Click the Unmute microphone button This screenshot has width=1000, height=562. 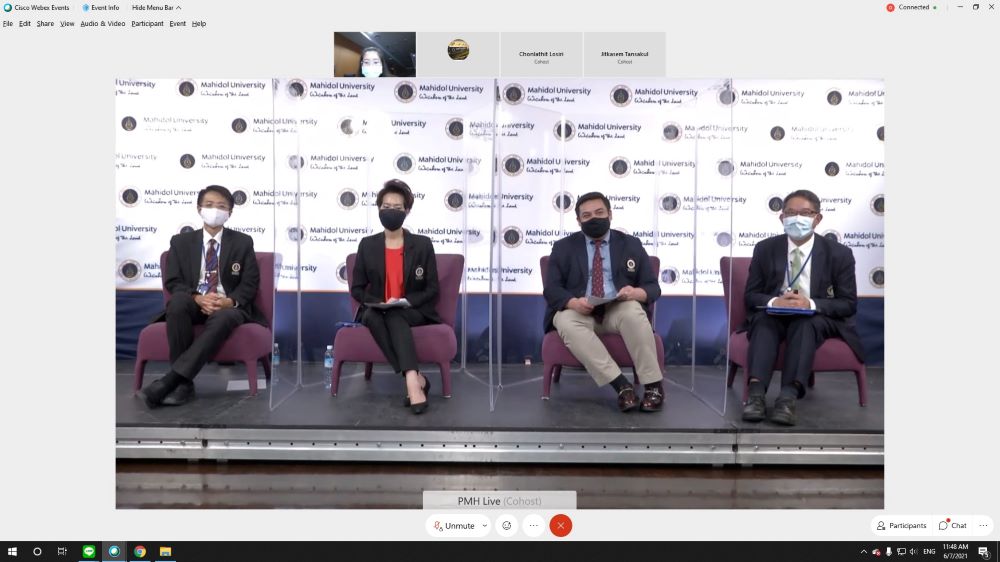[x=454, y=526]
